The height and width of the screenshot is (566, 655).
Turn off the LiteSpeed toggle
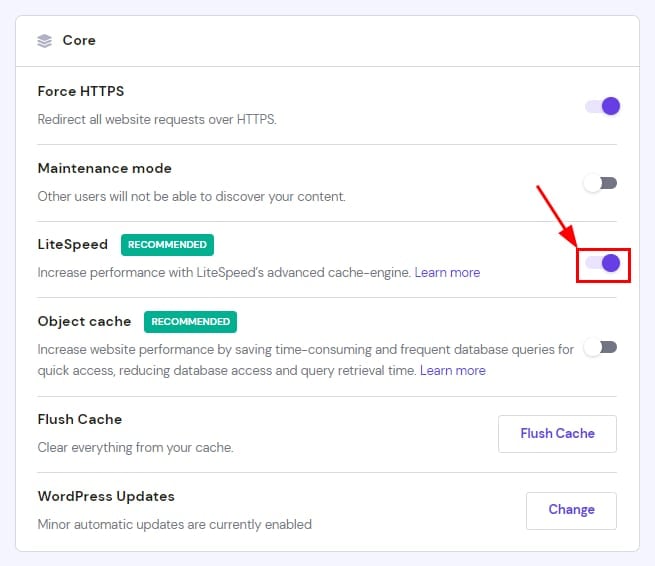(602, 263)
